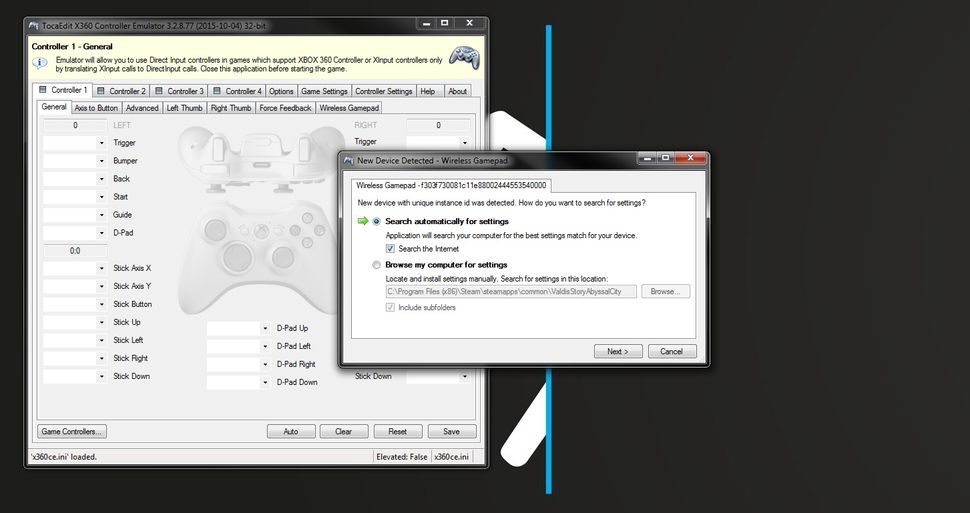Click the app icon in the TocaEdit title bar
The width and height of the screenshot is (970, 513).
click(33, 26)
